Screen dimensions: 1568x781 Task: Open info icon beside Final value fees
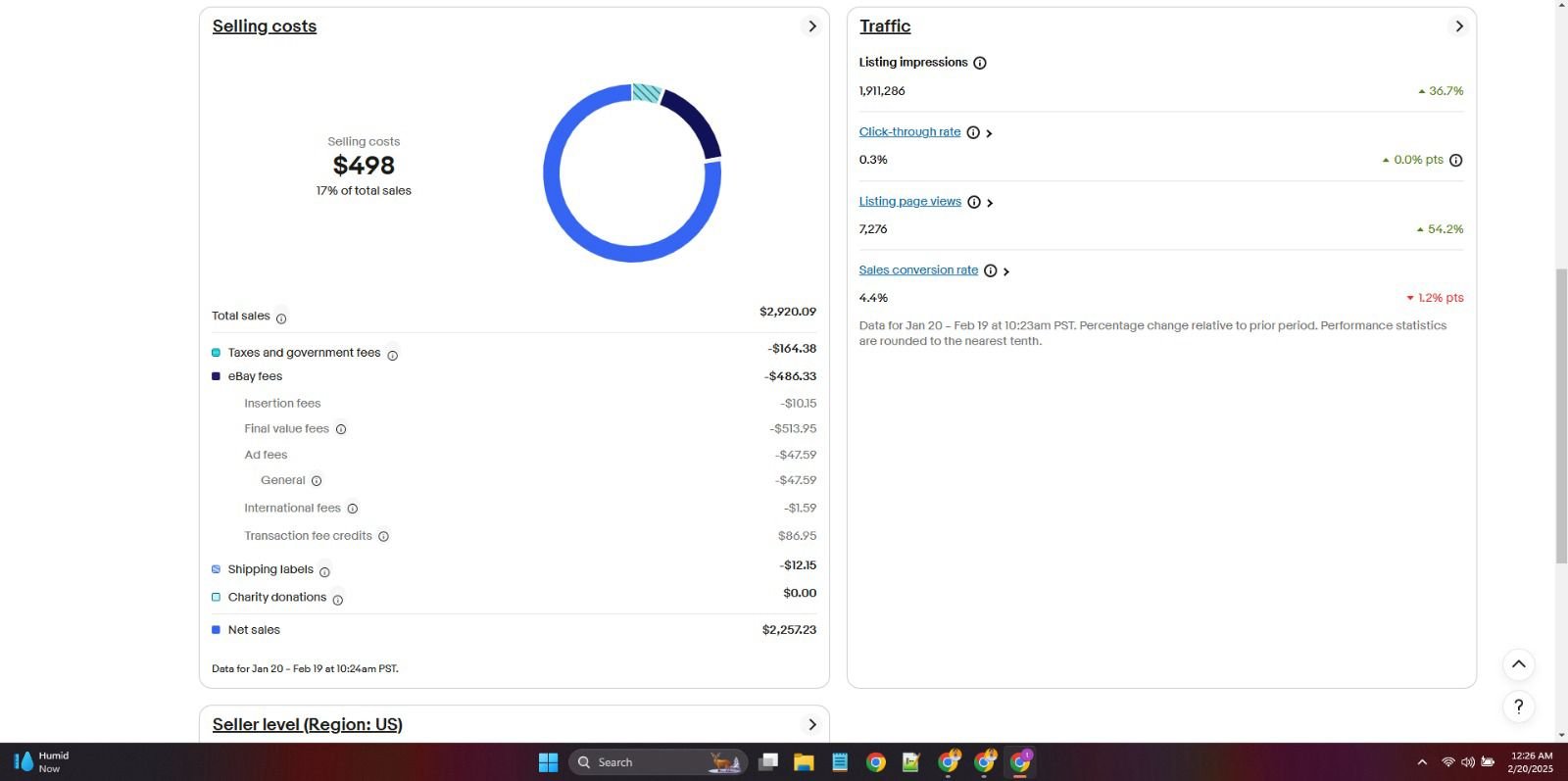(341, 429)
